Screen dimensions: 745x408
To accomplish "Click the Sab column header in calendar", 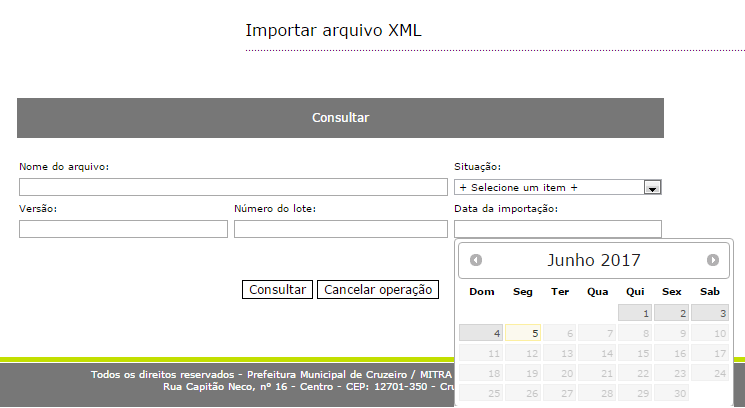I will (x=709, y=292).
